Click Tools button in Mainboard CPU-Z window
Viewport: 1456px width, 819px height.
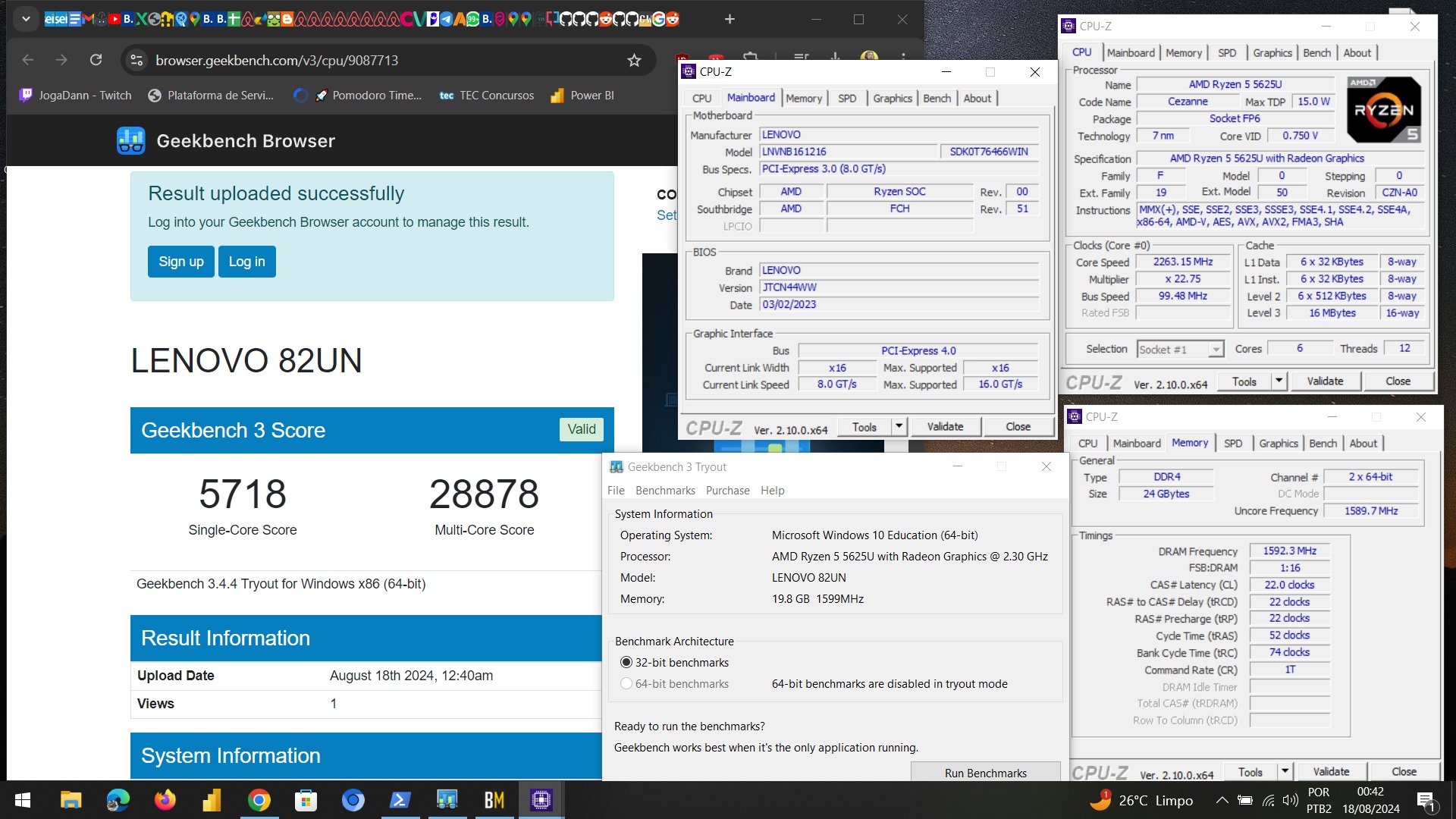(864, 427)
